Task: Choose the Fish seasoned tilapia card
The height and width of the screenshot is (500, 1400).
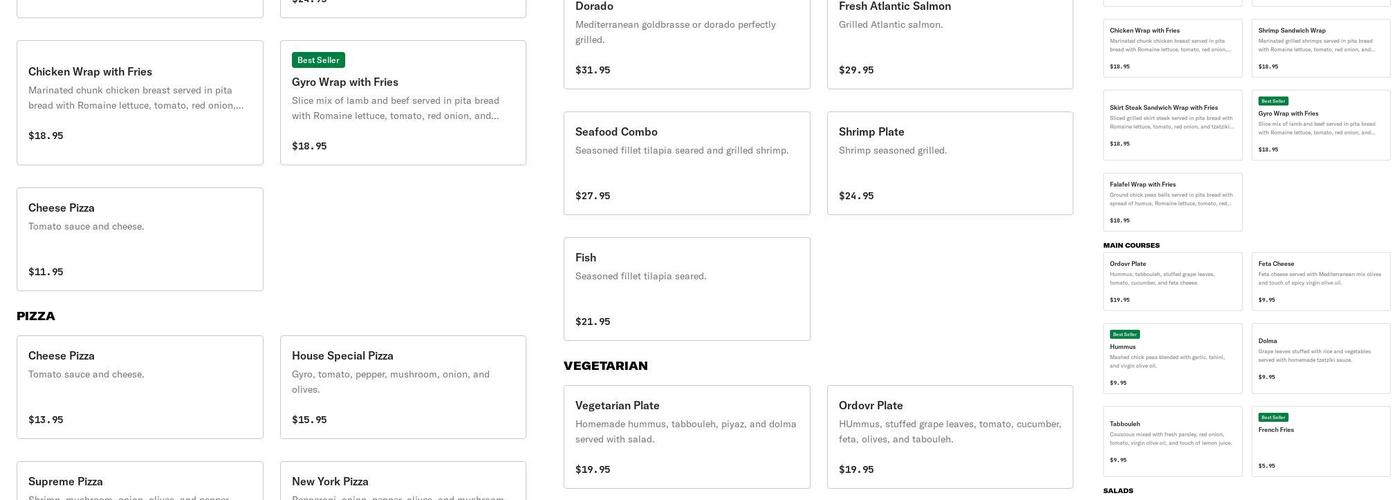Action: coord(686,288)
